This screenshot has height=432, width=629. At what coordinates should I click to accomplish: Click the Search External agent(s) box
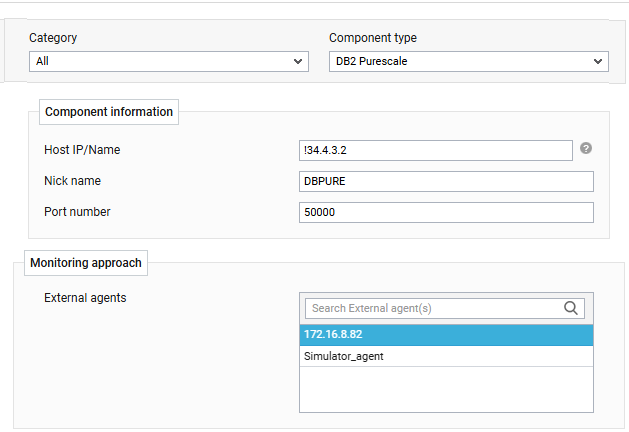[432, 308]
